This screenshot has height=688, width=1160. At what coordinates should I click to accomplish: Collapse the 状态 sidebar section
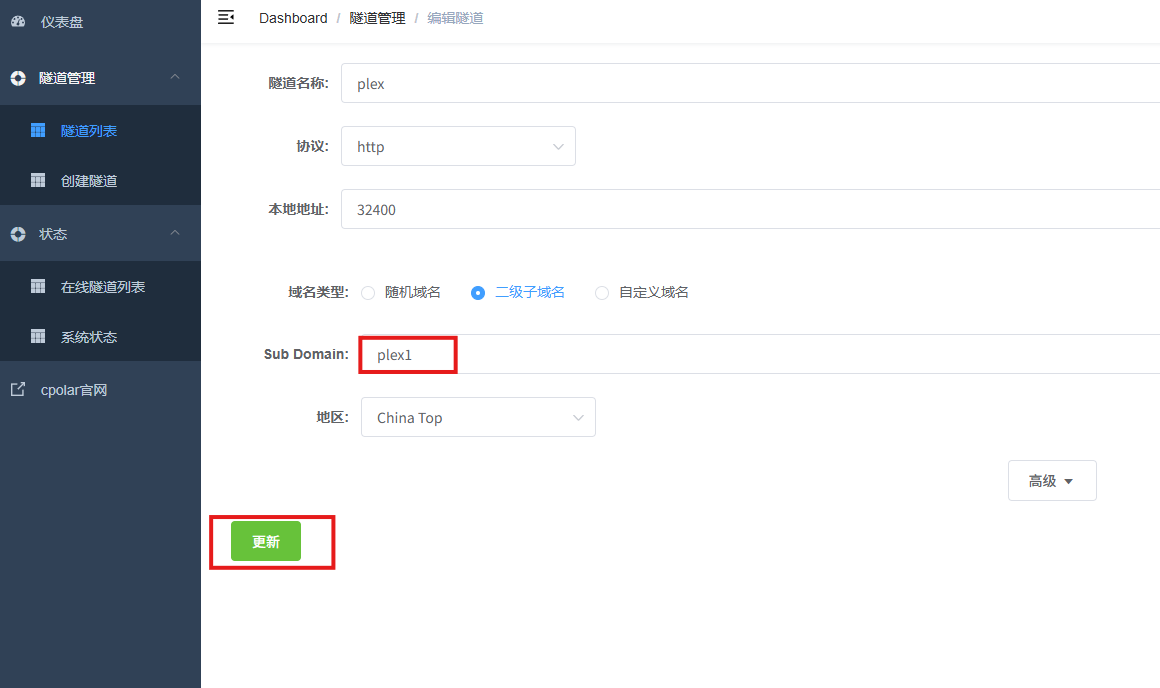click(175, 233)
